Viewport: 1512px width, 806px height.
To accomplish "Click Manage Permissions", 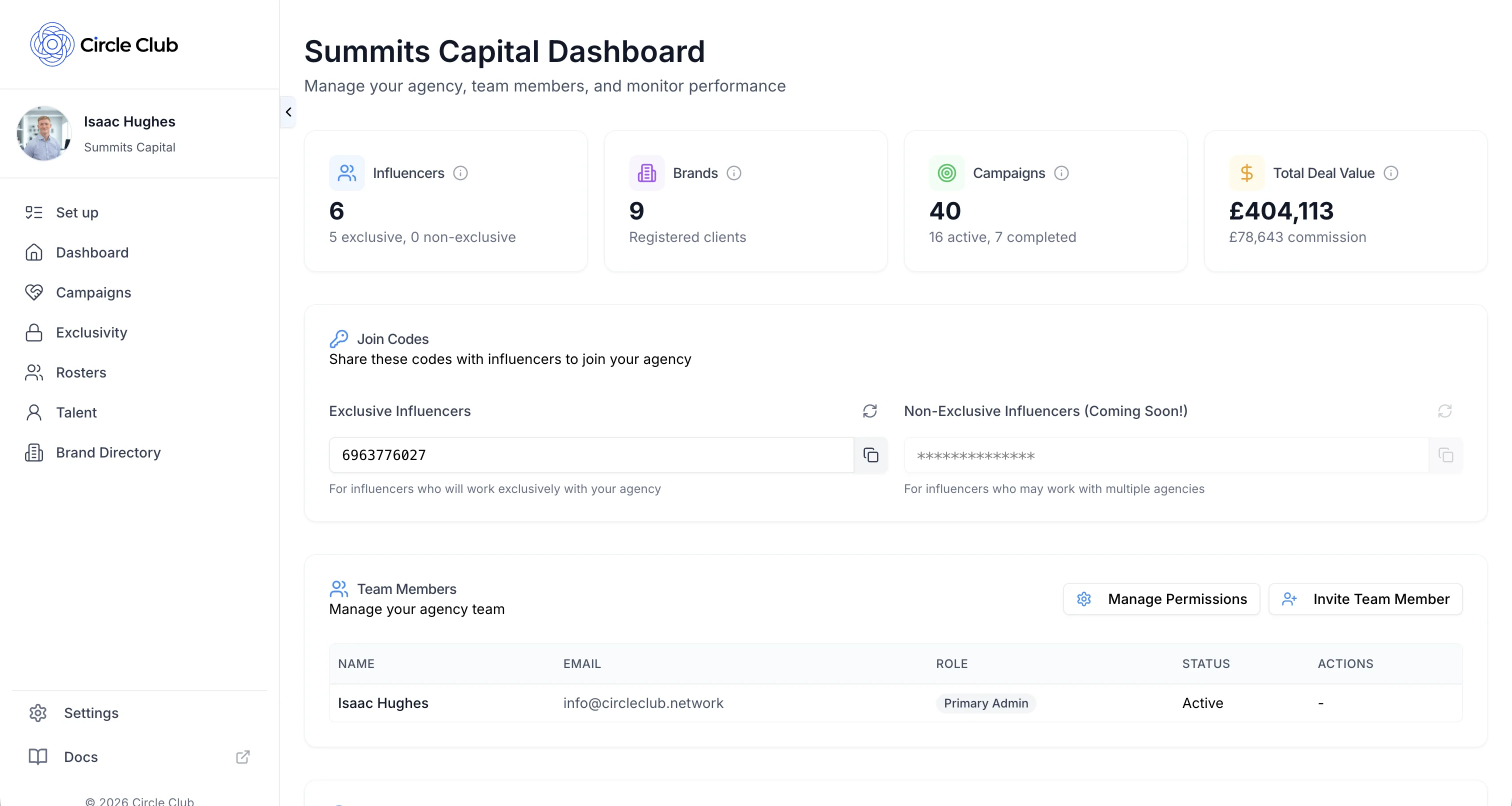I will pos(1161,599).
